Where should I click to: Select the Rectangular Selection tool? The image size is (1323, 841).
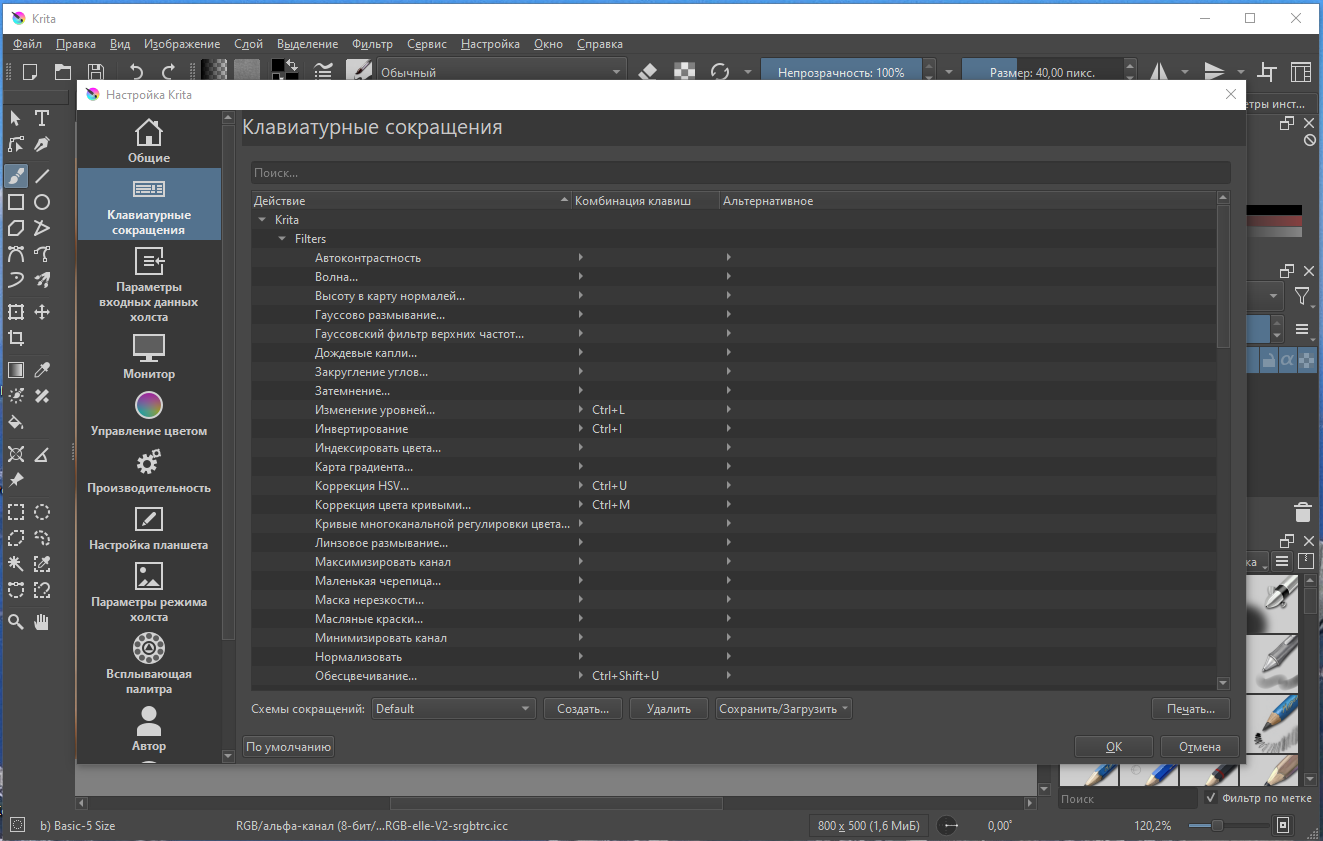[x=16, y=512]
